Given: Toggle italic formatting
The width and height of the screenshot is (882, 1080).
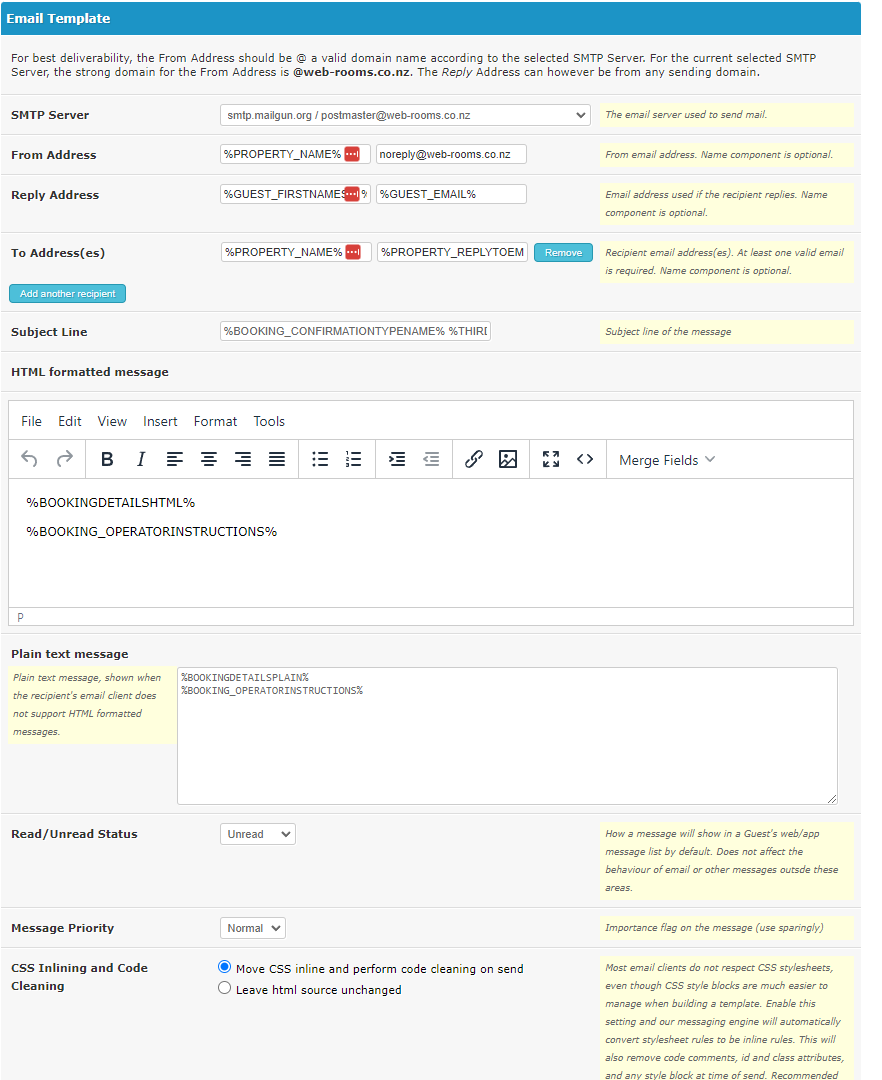Looking at the screenshot, I should tap(140, 459).
